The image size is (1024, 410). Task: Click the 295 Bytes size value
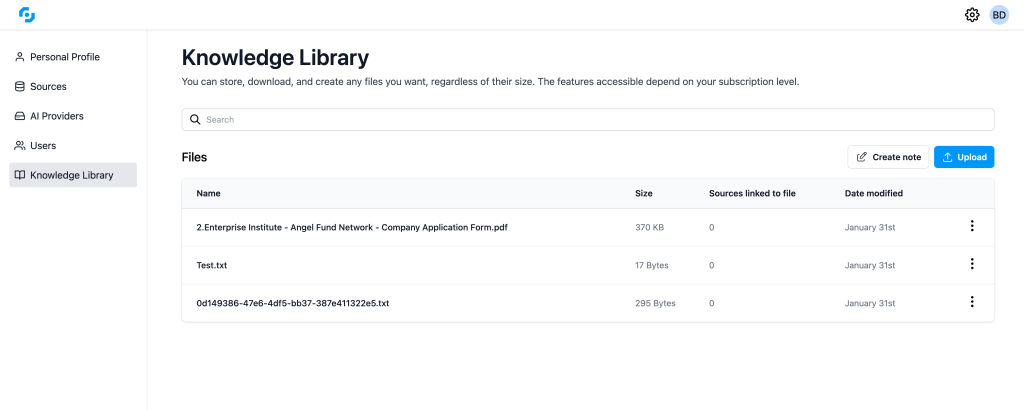(655, 304)
